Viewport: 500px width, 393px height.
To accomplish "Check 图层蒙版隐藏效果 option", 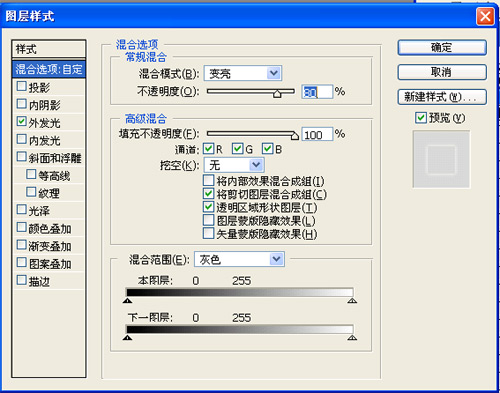I will [x=209, y=220].
